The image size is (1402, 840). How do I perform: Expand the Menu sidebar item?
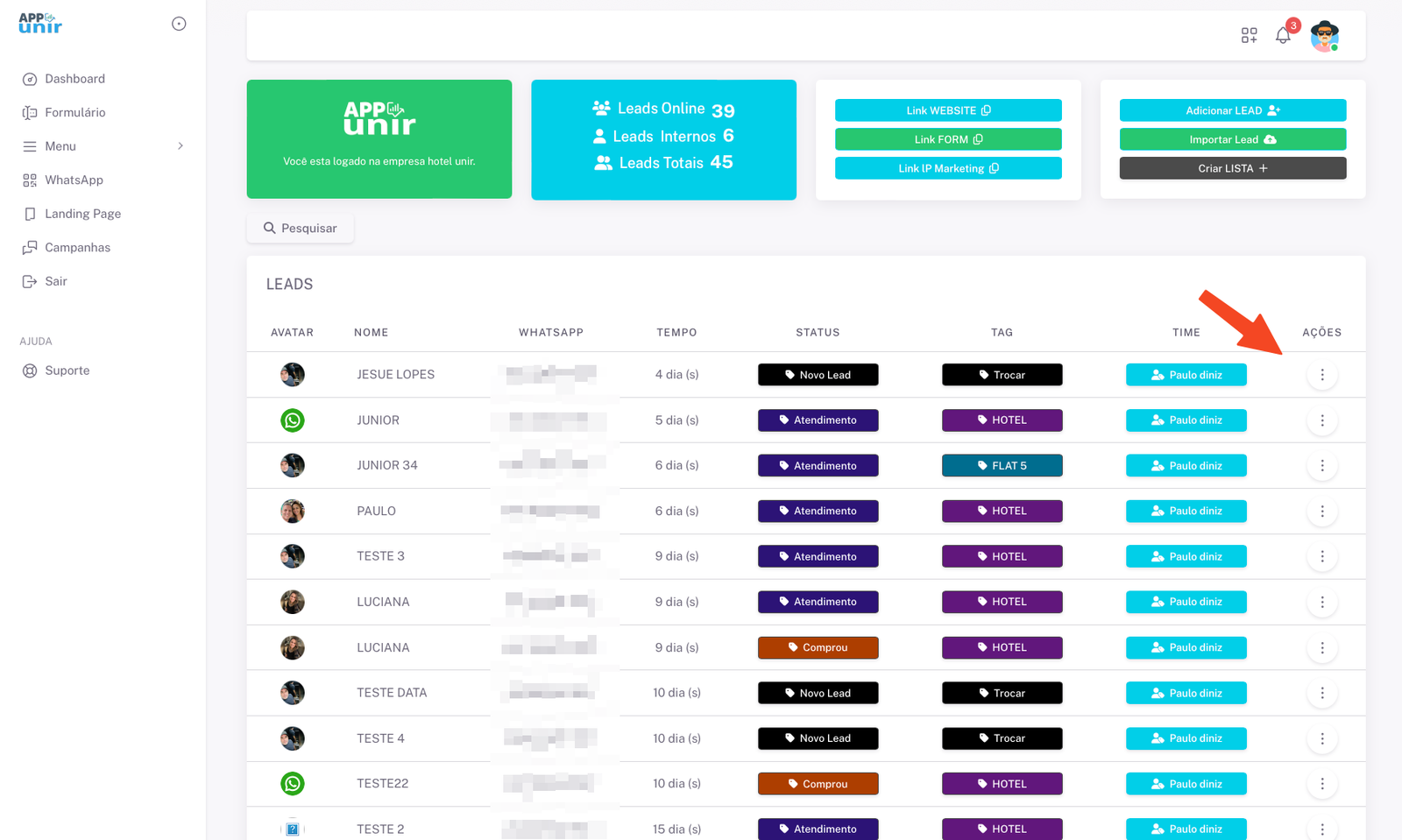tap(103, 146)
